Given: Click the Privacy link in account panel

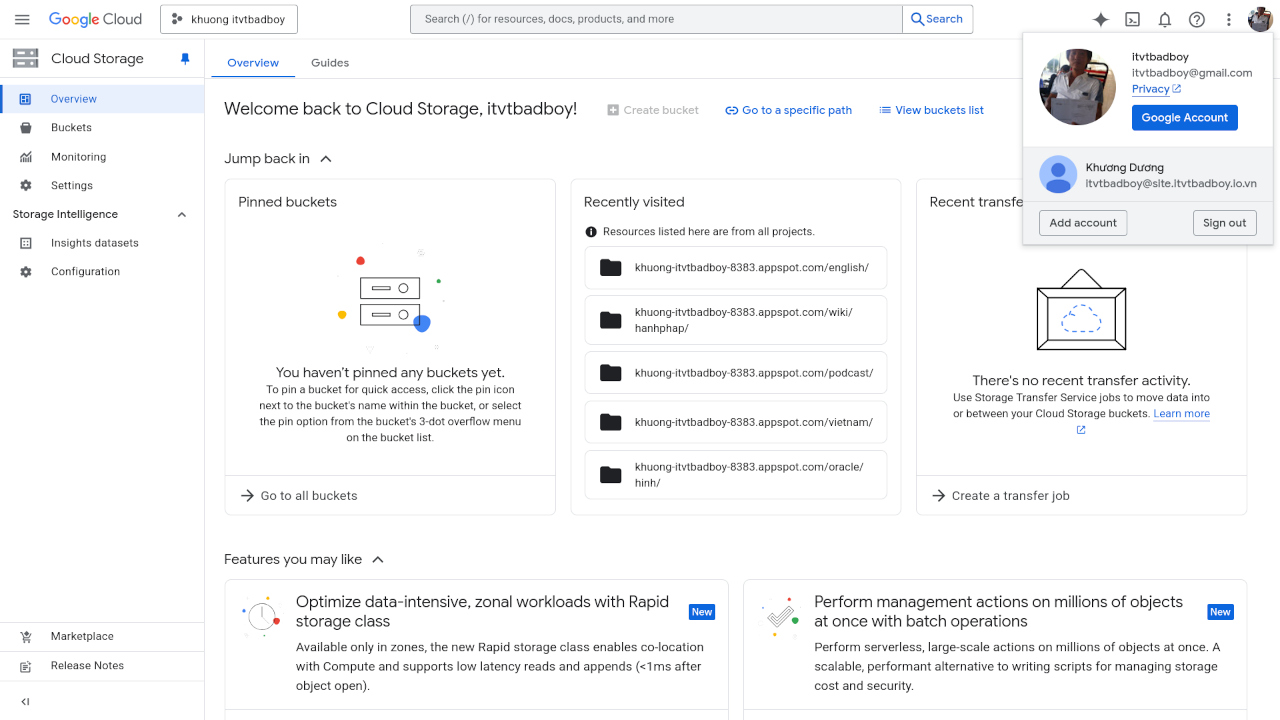Looking at the screenshot, I should click(1156, 89).
